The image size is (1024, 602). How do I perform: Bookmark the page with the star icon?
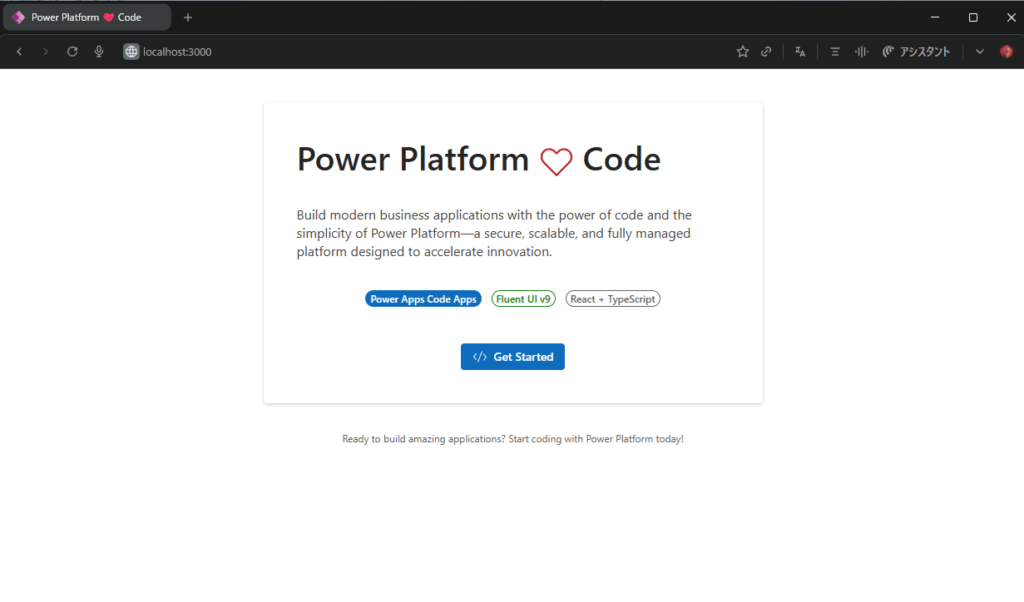pyautogui.click(x=743, y=52)
